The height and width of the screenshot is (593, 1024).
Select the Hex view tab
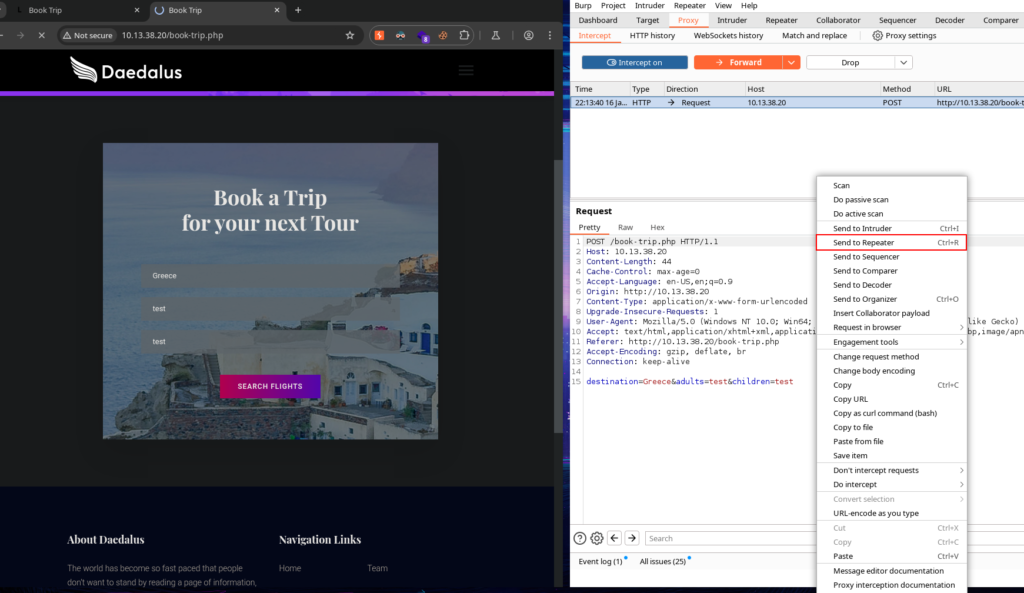(x=657, y=227)
